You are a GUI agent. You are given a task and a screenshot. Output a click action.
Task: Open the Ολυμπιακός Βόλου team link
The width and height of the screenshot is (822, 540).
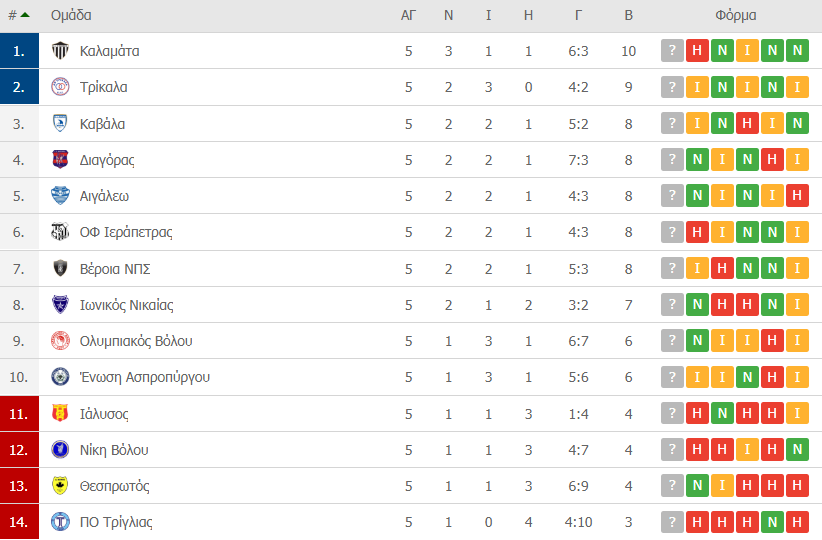[136, 341]
